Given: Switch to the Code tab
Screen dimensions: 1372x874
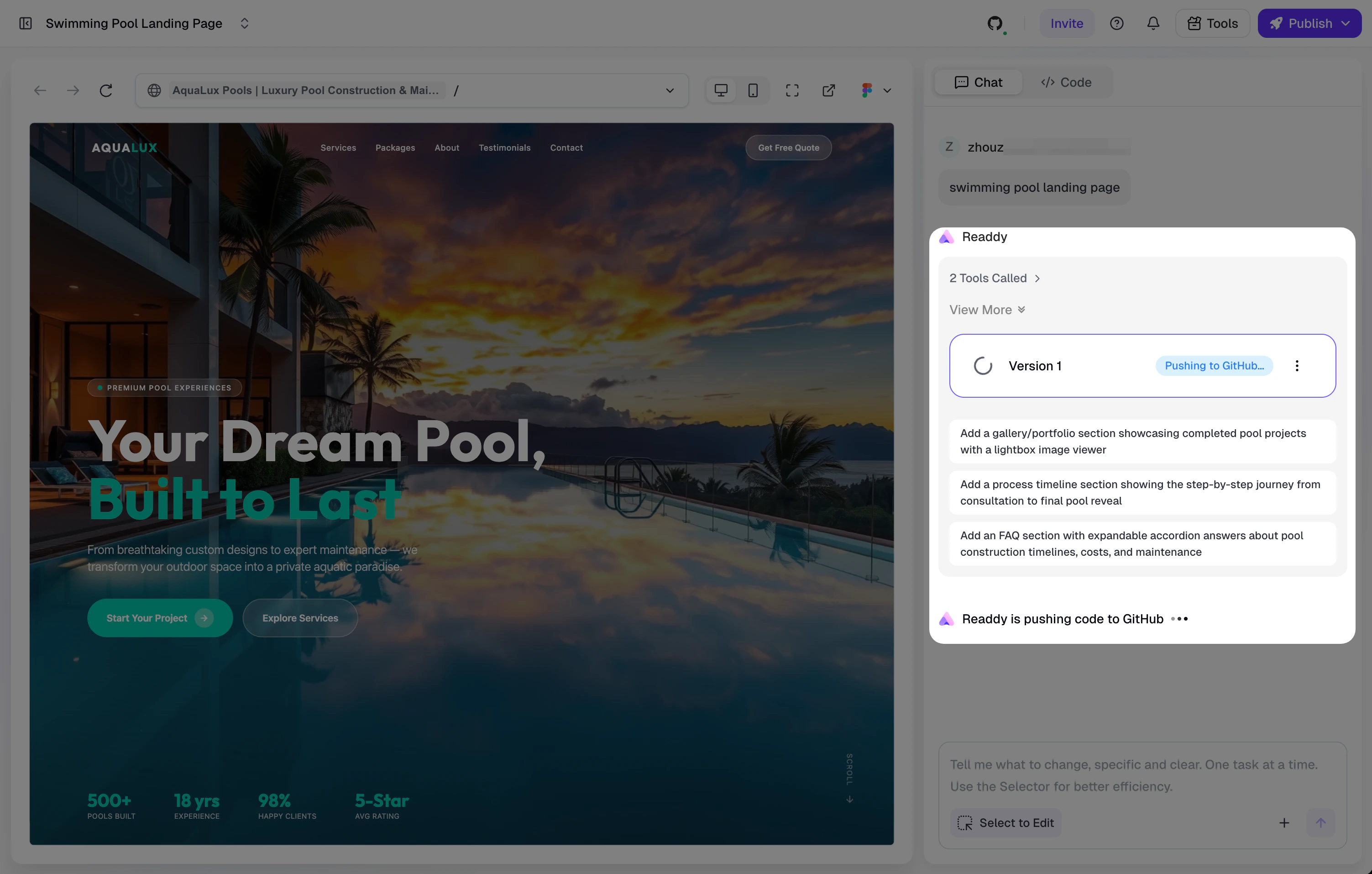Looking at the screenshot, I should [1066, 82].
